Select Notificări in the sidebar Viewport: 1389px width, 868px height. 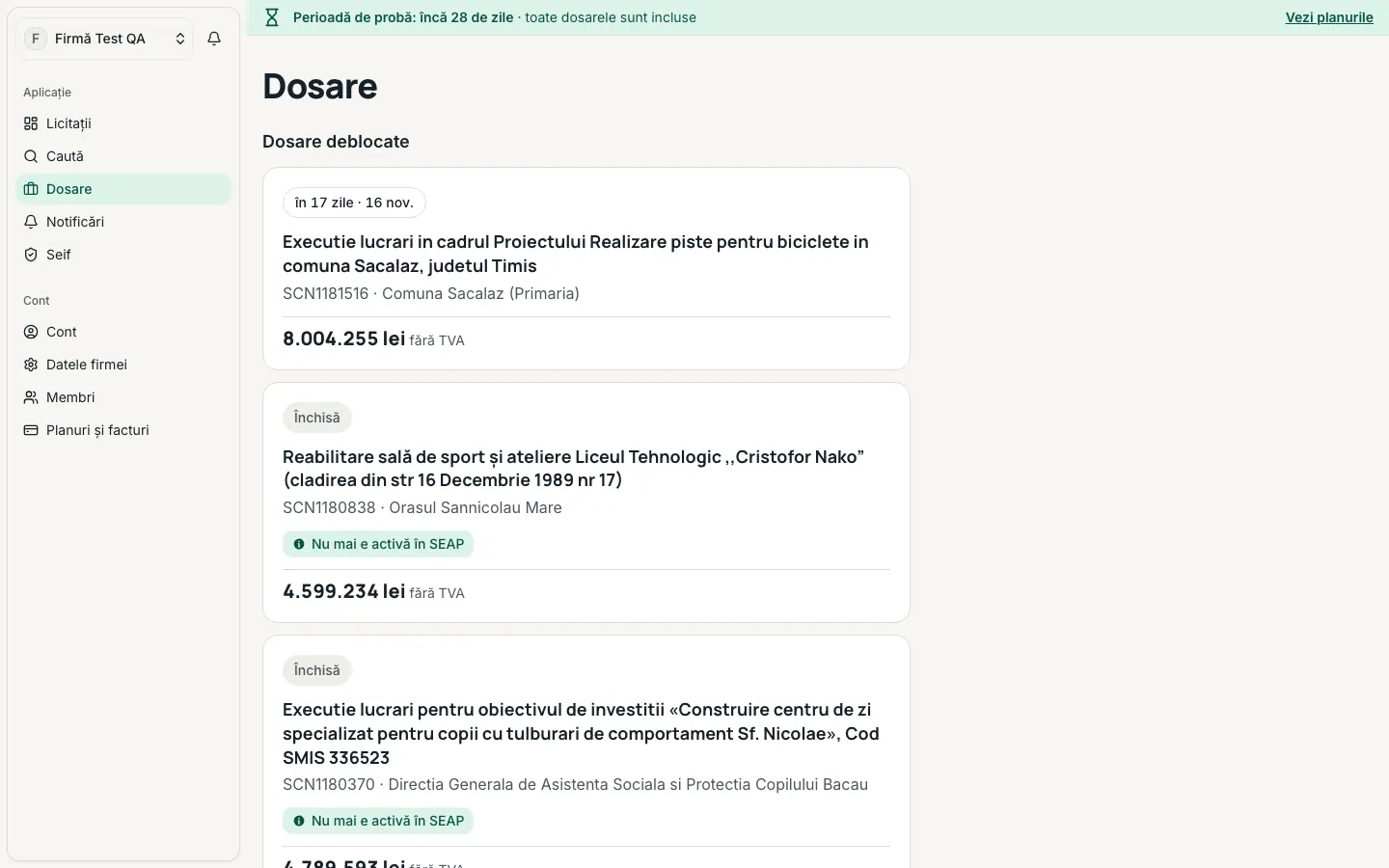point(123,222)
